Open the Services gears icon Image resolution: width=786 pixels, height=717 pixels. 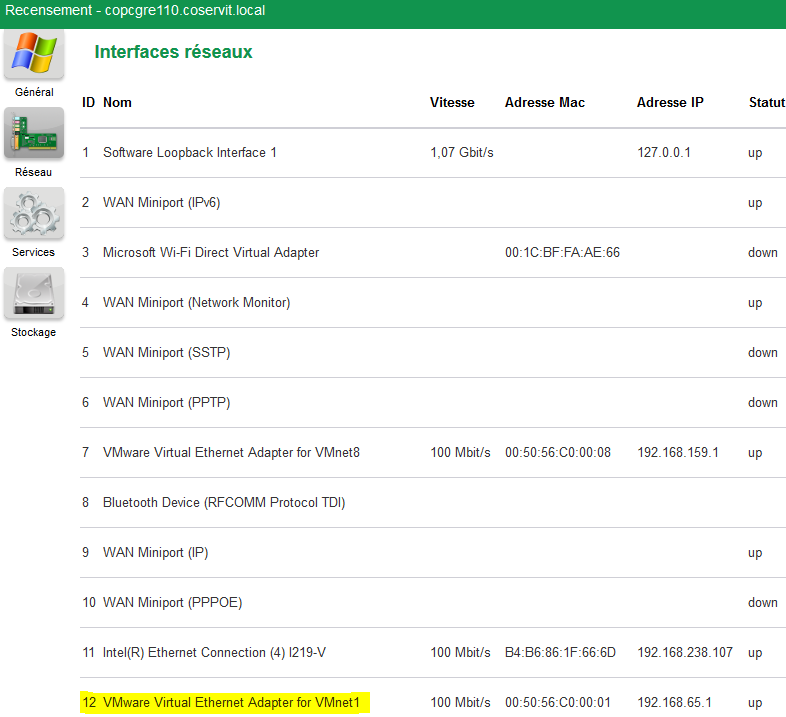(x=34, y=213)
